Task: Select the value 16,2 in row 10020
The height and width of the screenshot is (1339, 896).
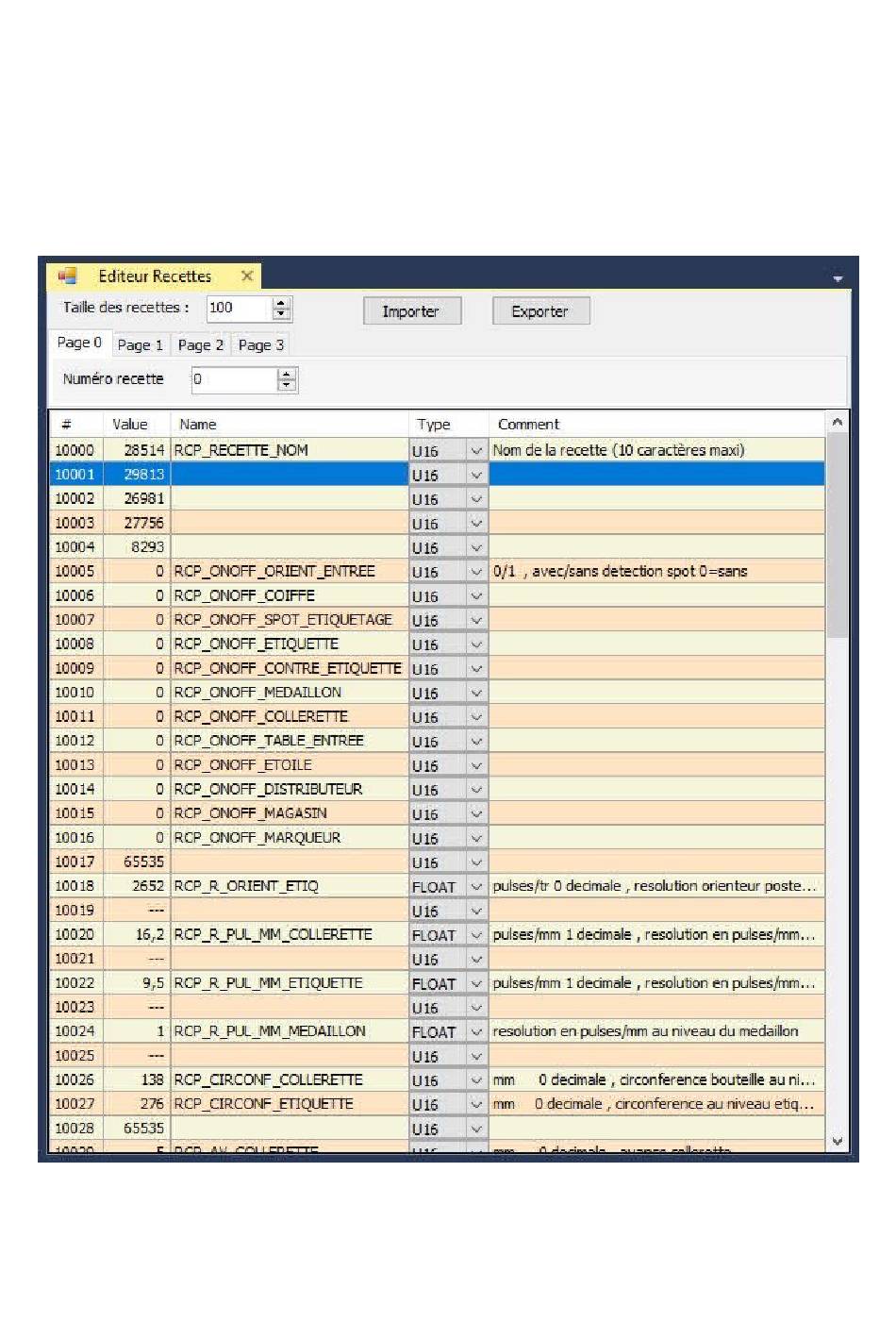Action: [136, 934]
